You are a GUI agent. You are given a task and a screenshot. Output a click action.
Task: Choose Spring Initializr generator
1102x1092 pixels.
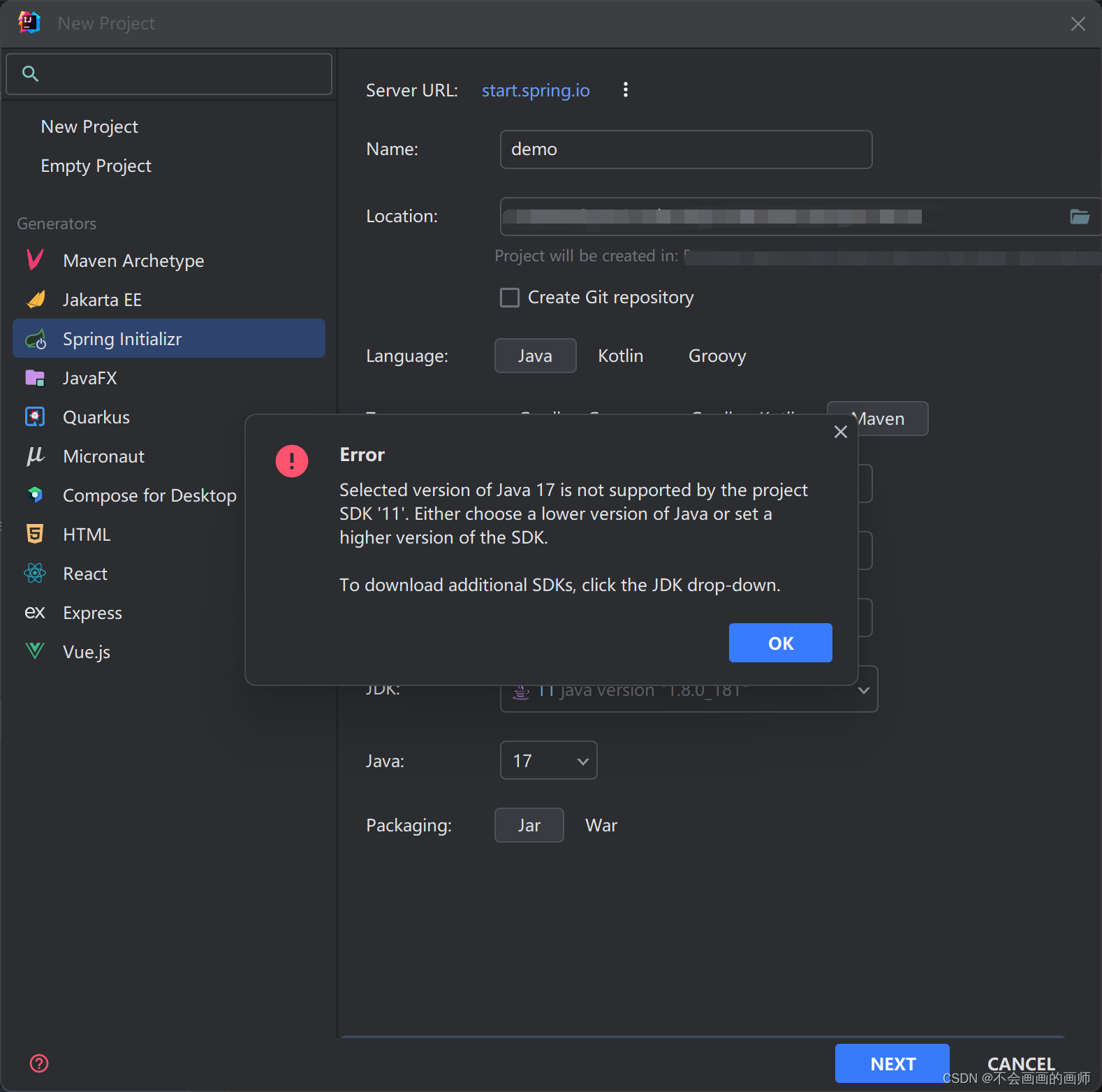[x=169, y=339]
